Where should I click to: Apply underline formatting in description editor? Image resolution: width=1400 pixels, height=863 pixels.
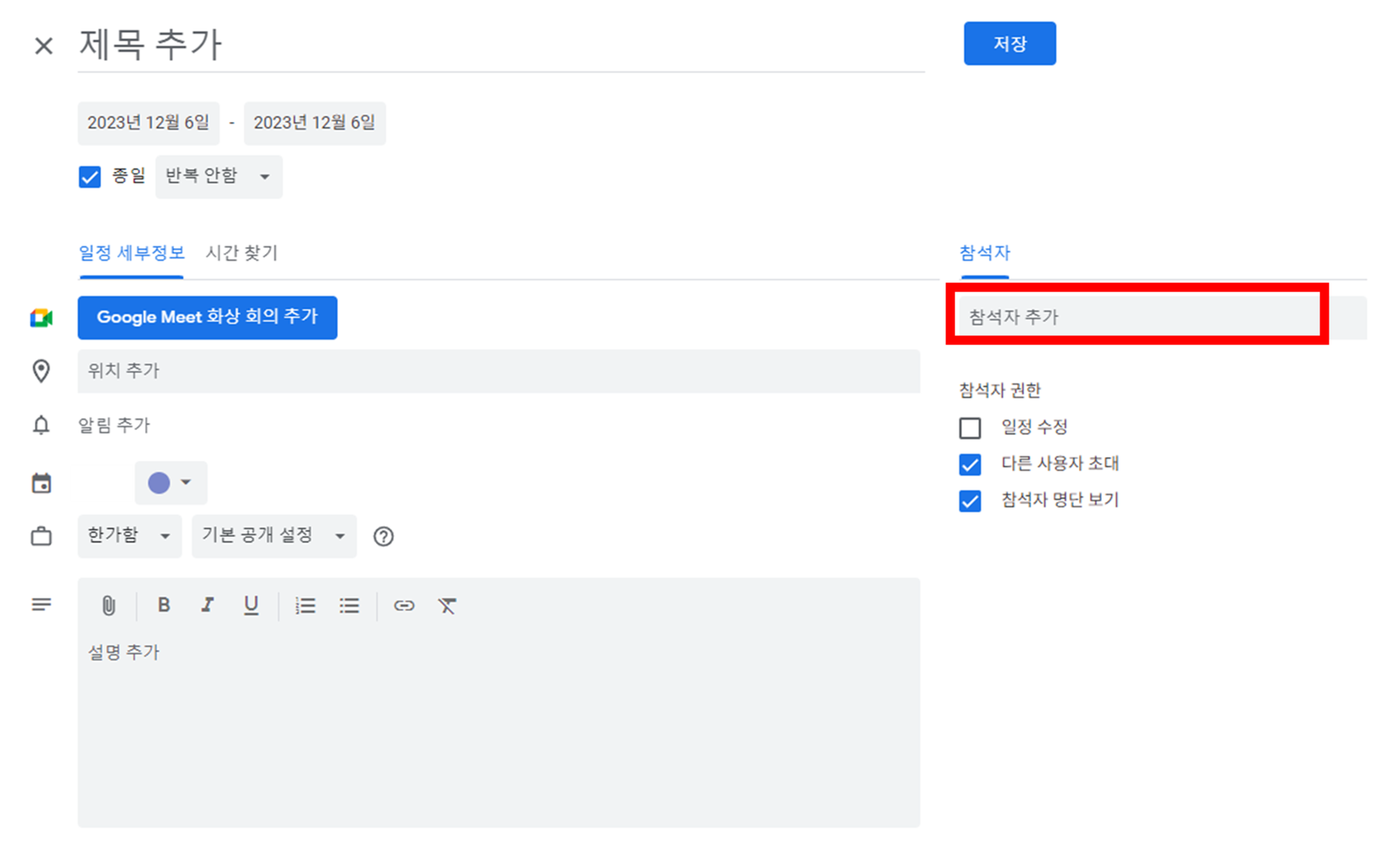[x=251, y=605]
